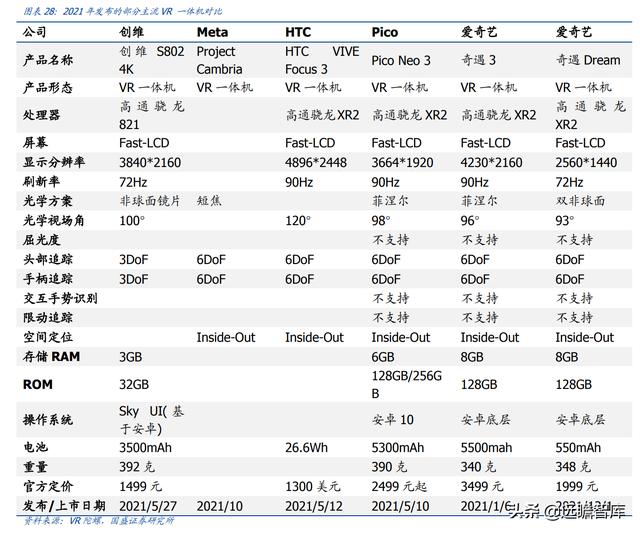640x534 pixels.
Task: Click the 'Pico' company header
Action: [x=384, y=32]
